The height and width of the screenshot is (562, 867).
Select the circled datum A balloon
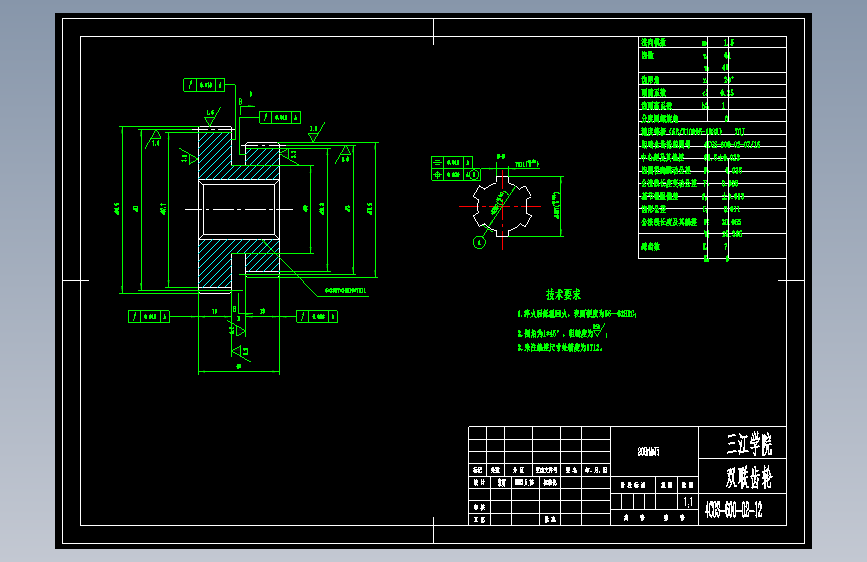click(479, 242)
